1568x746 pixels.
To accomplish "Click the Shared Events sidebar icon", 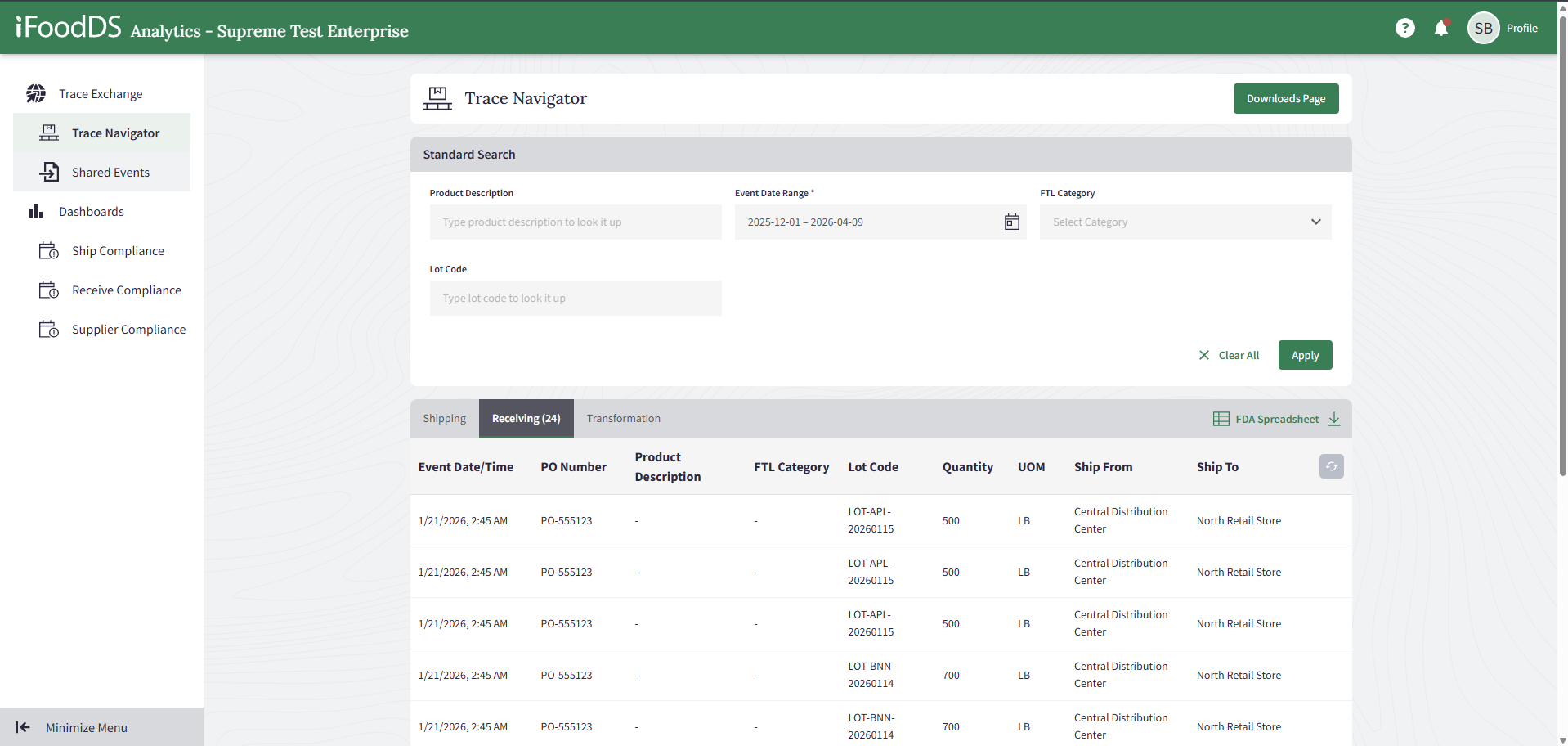I will coord(49,173).
